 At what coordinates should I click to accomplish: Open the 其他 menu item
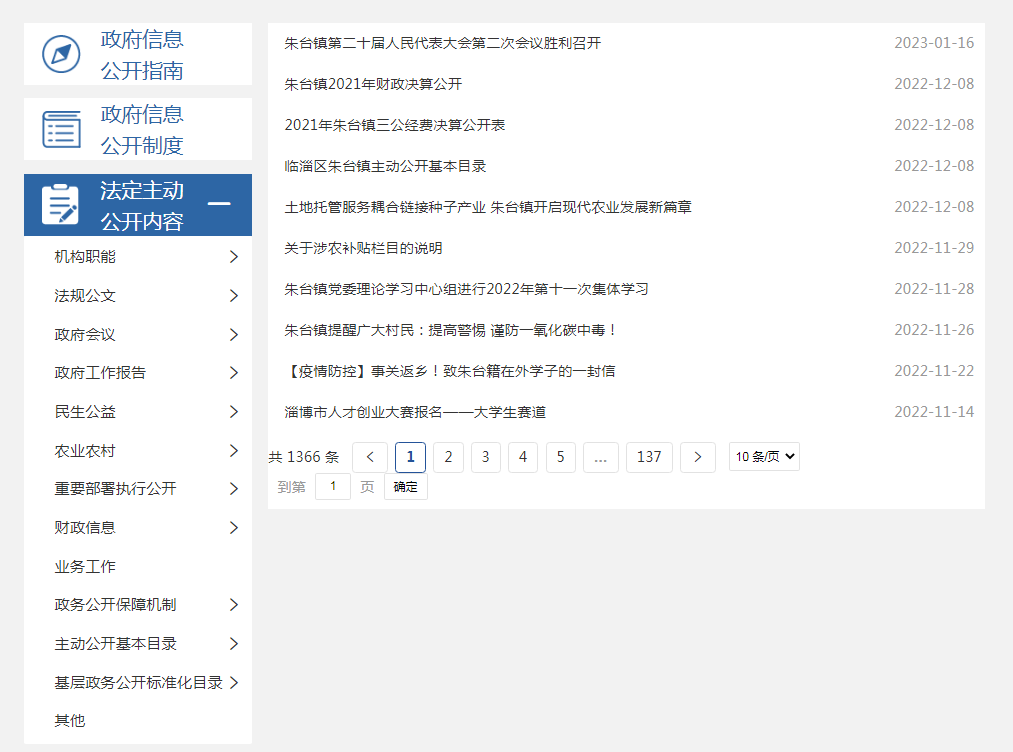70,721
